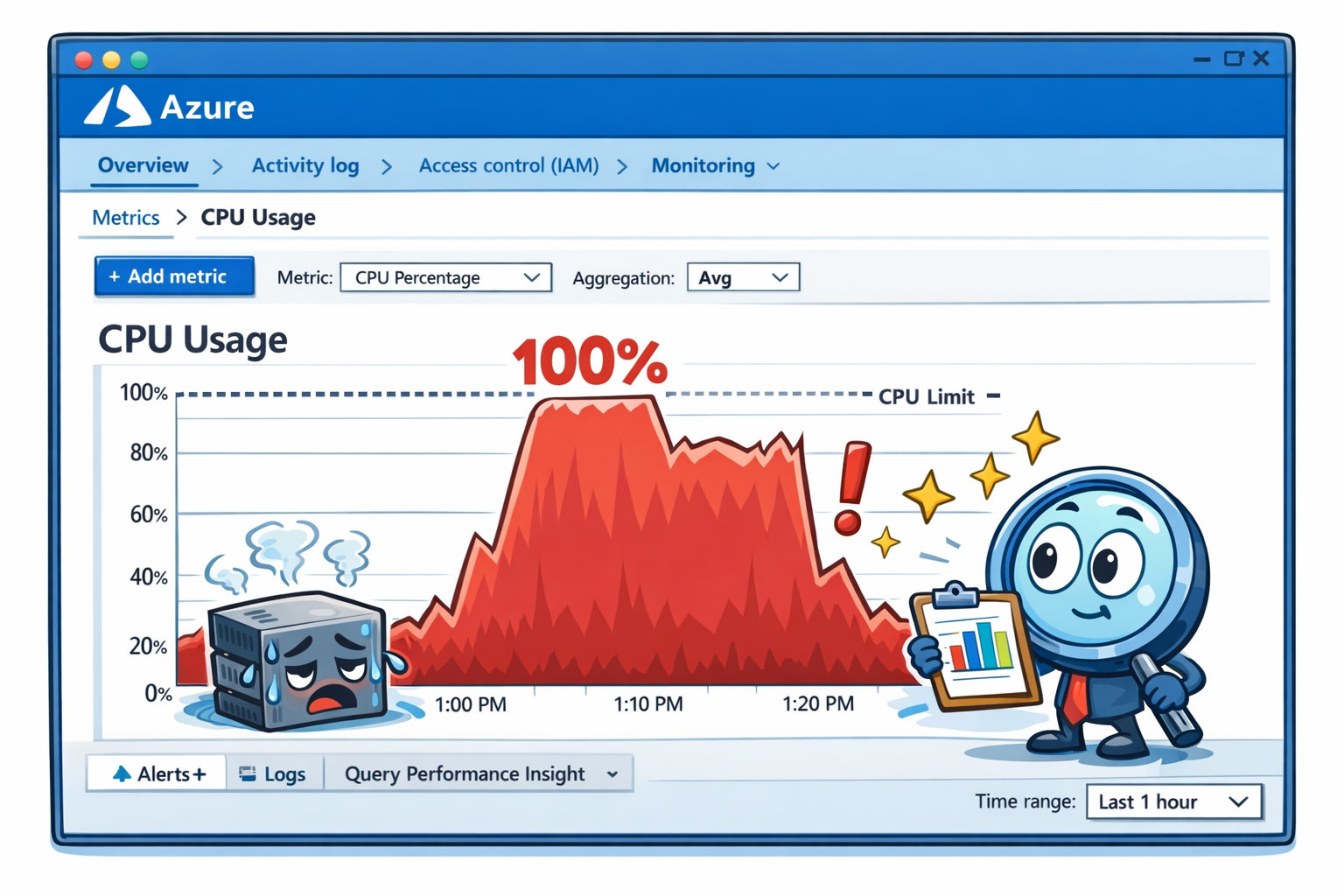Click the chevron after Activity log

click(387, 166)
